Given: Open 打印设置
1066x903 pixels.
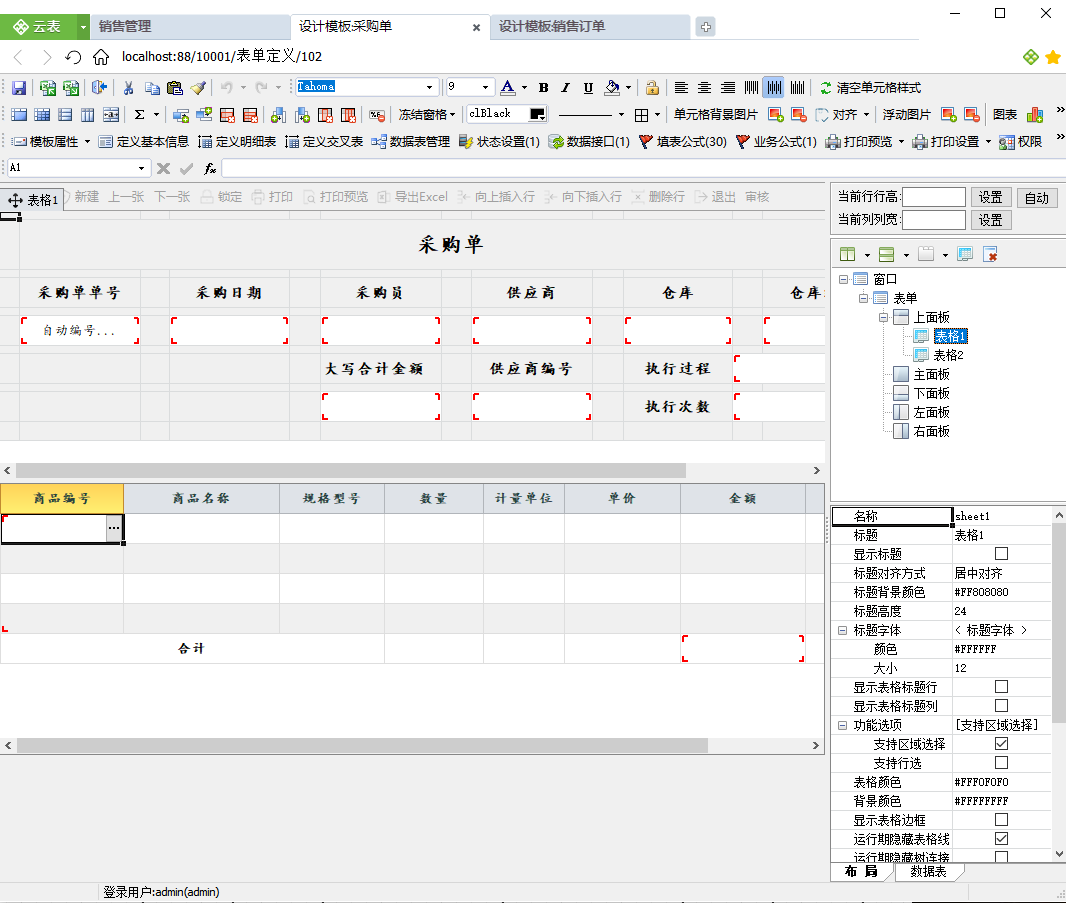Looking at the screenshot, I should 952,141.
